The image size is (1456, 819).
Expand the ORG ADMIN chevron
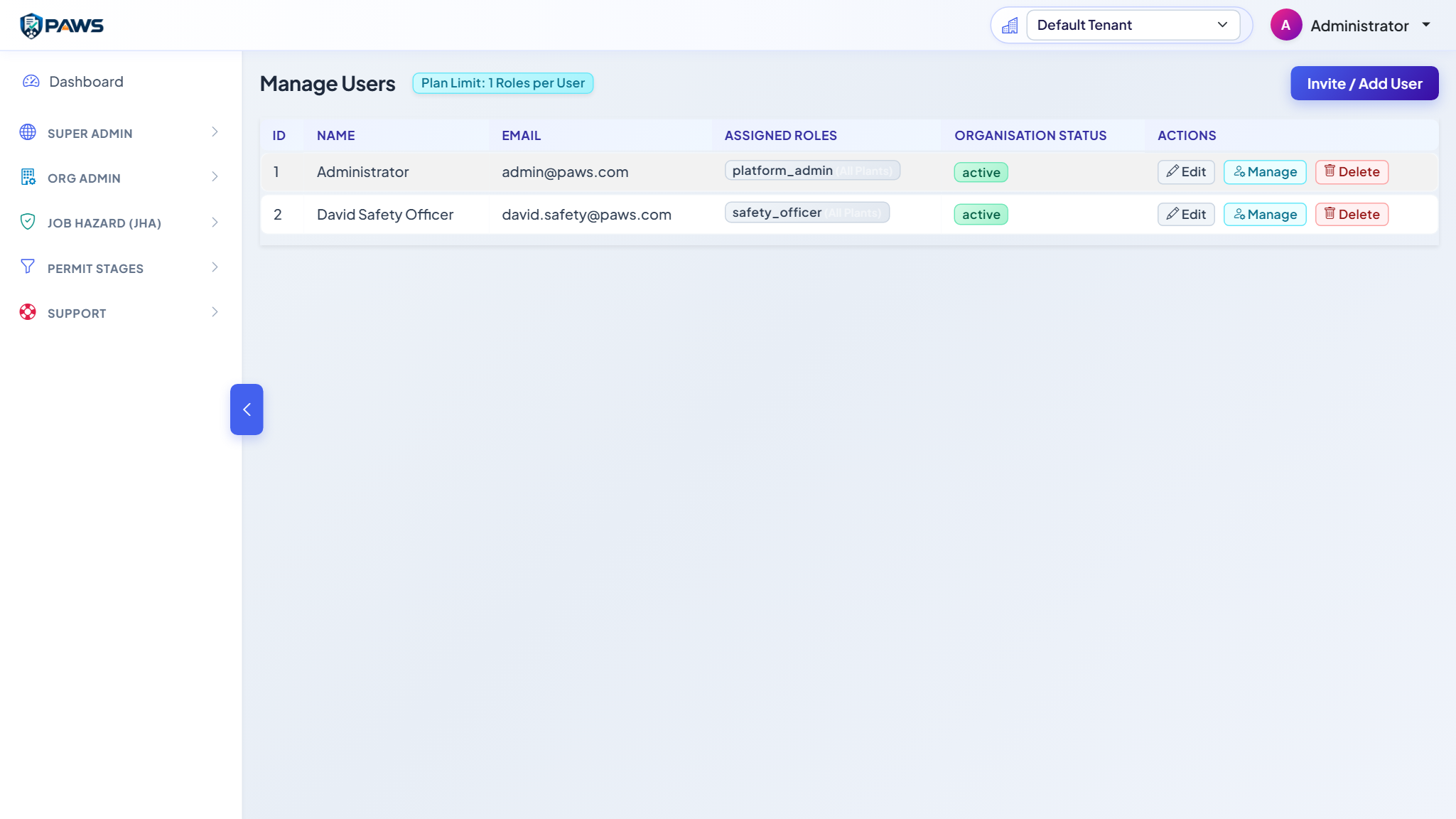coord(215,177)
